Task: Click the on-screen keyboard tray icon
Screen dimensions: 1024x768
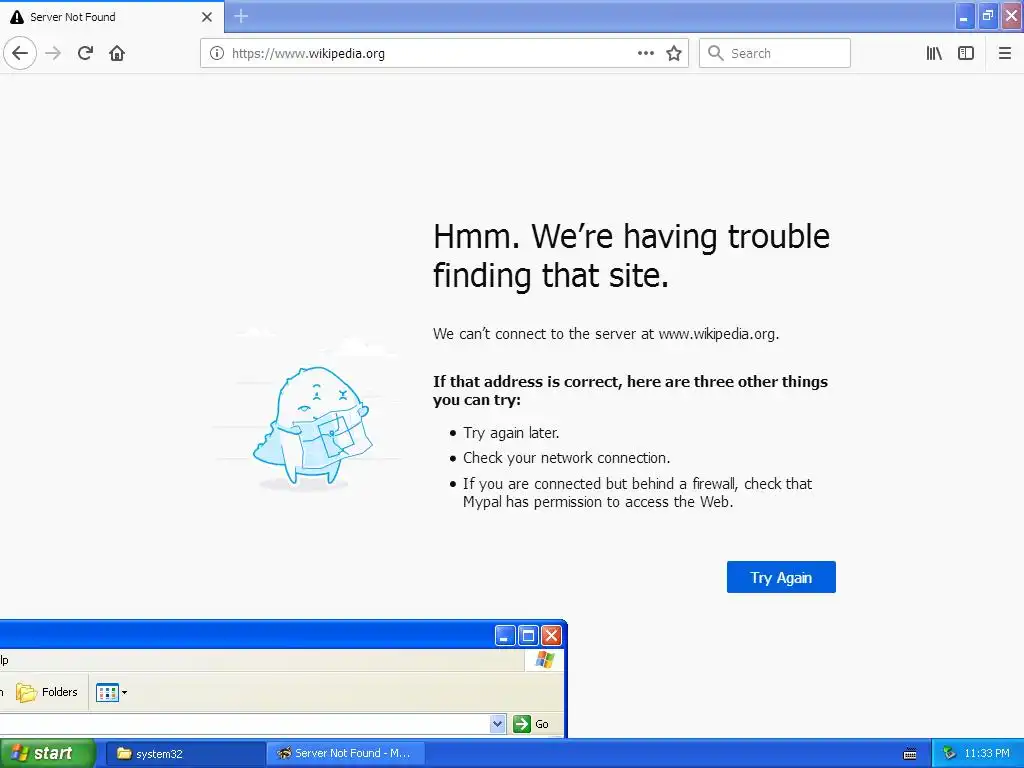Action: coord(910,754)
